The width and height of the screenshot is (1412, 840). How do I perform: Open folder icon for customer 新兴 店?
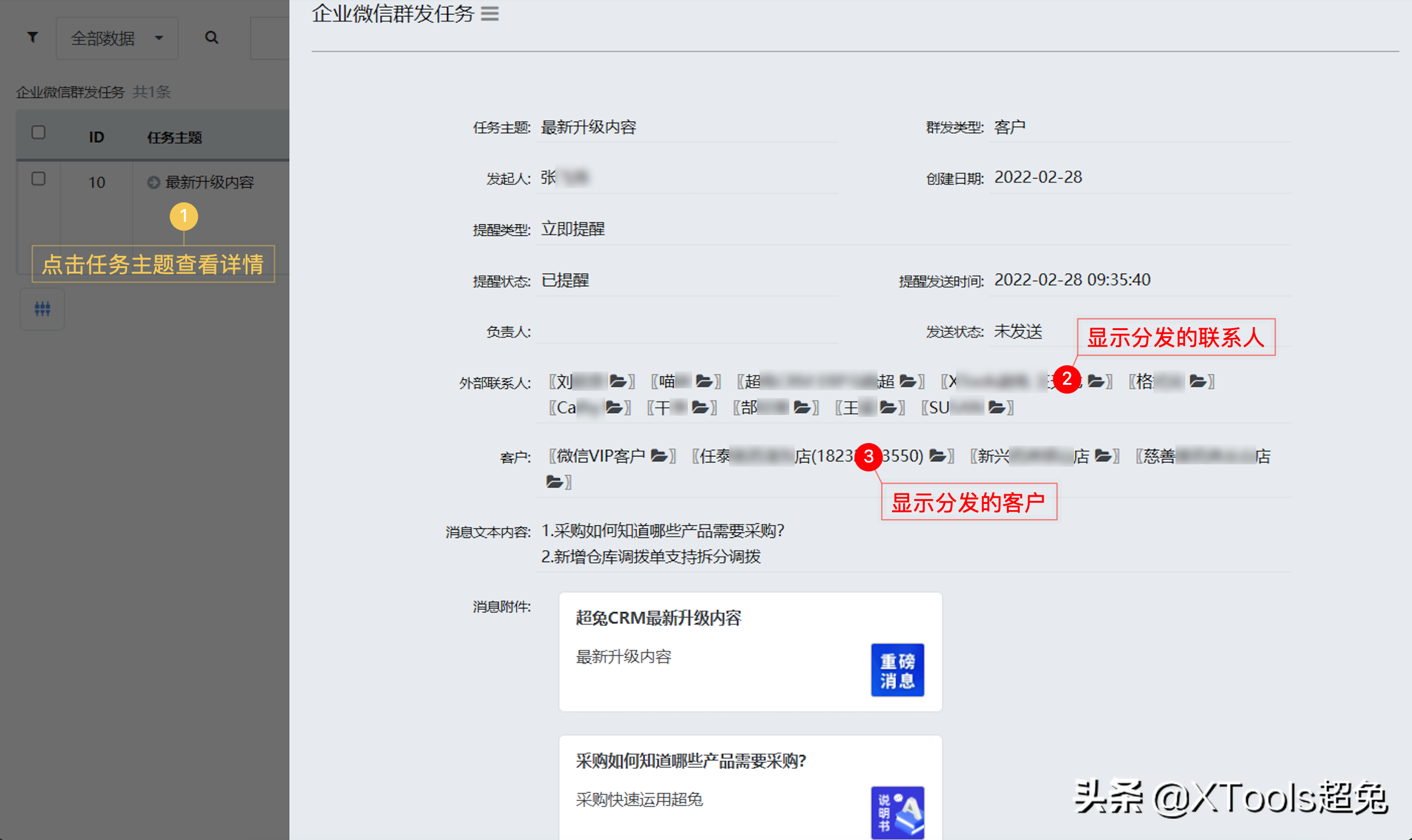tap(1103, 456)
